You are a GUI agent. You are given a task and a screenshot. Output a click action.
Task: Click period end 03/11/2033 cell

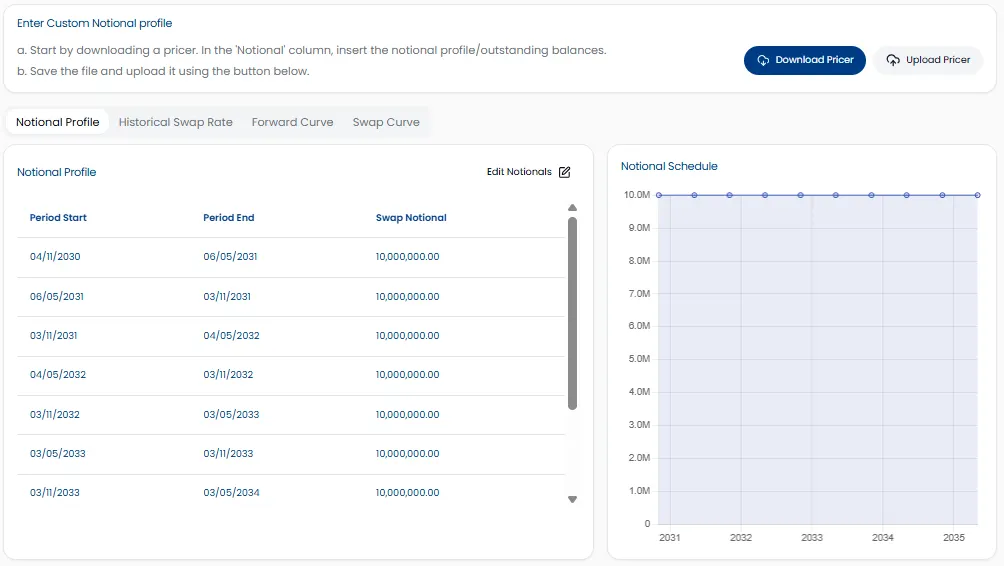[228, 453]
